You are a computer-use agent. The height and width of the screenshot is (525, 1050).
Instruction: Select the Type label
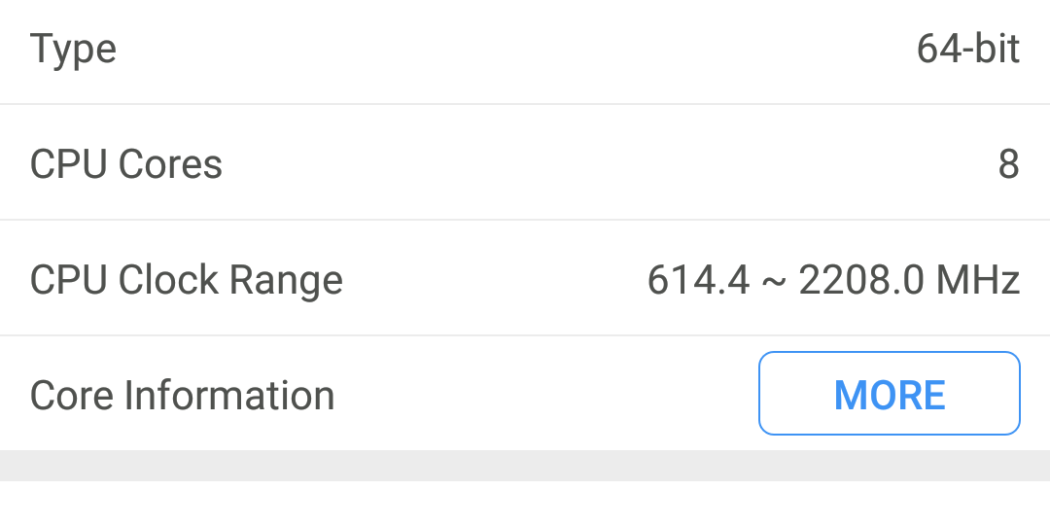[x=73, y=49]
